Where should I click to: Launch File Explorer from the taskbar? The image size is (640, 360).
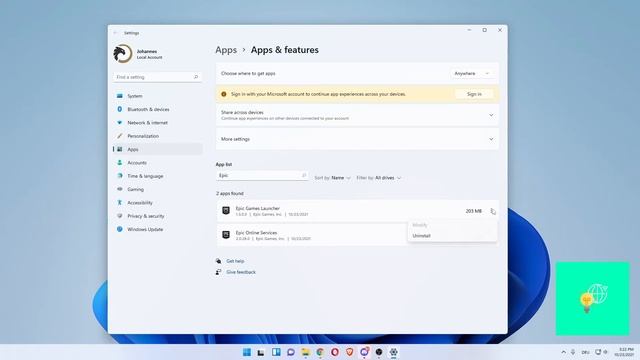point(305,352)
